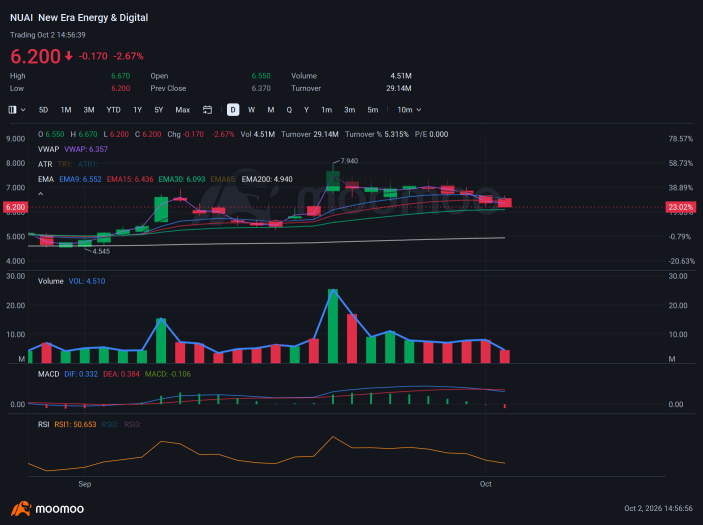The height and width of the screenshot is (525, 703).
Task: Switch to the yearly Y interval
Action: [307, 110]
